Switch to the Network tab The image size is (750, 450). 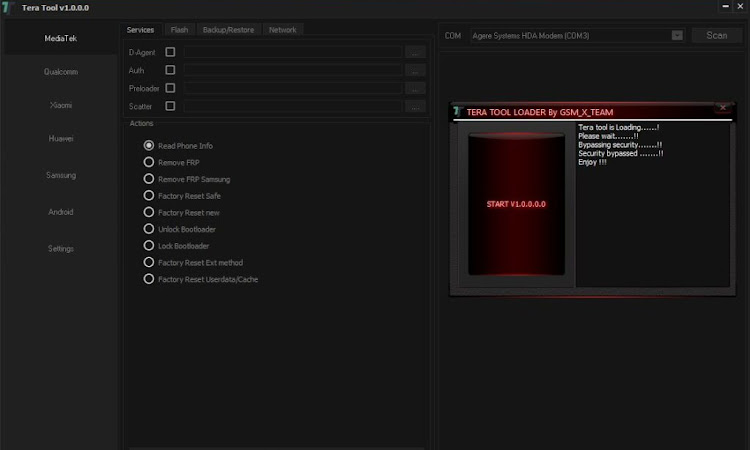[x=282, y=30]
